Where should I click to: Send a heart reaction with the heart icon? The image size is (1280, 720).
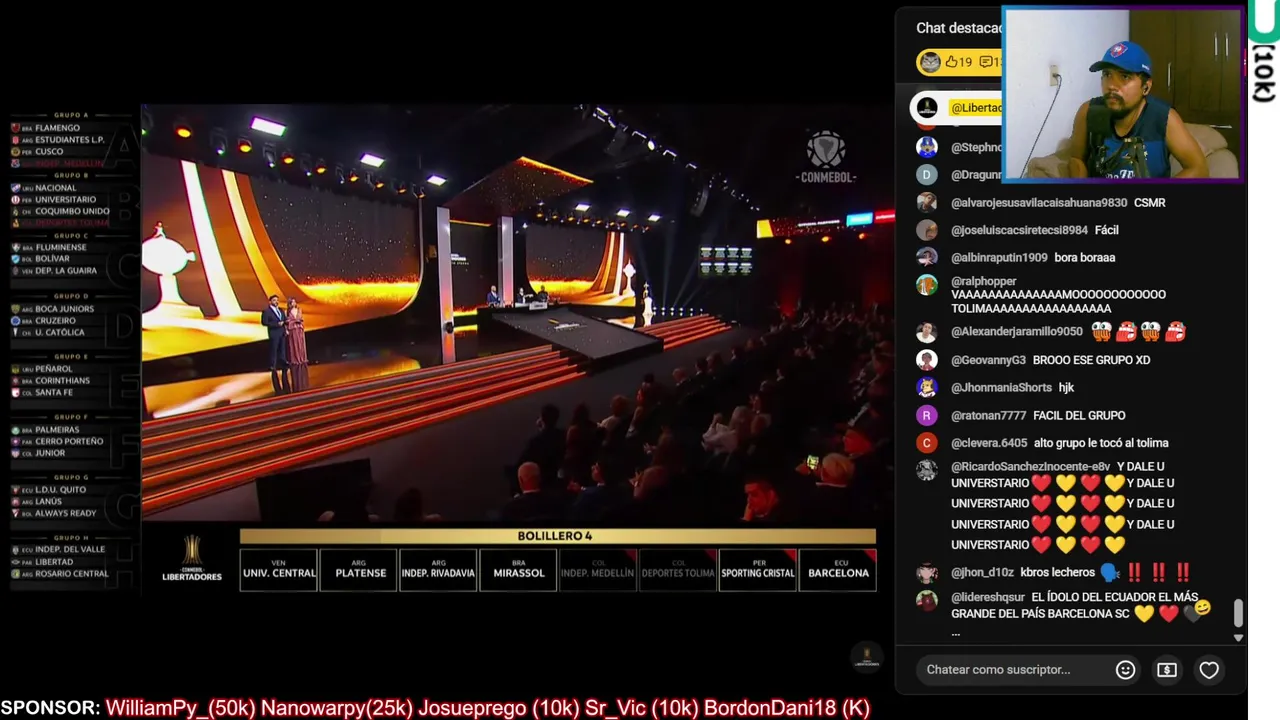pos(1209,670)
